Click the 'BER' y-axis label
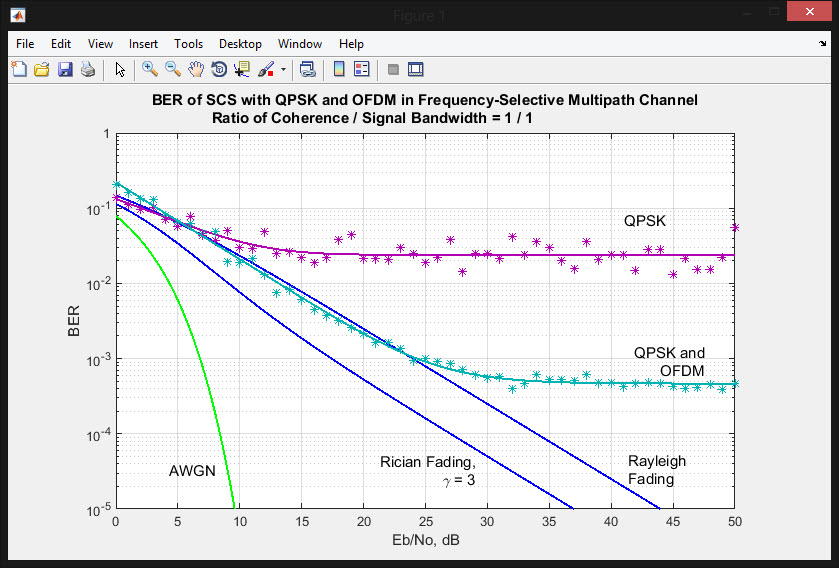 pos(74,321)
